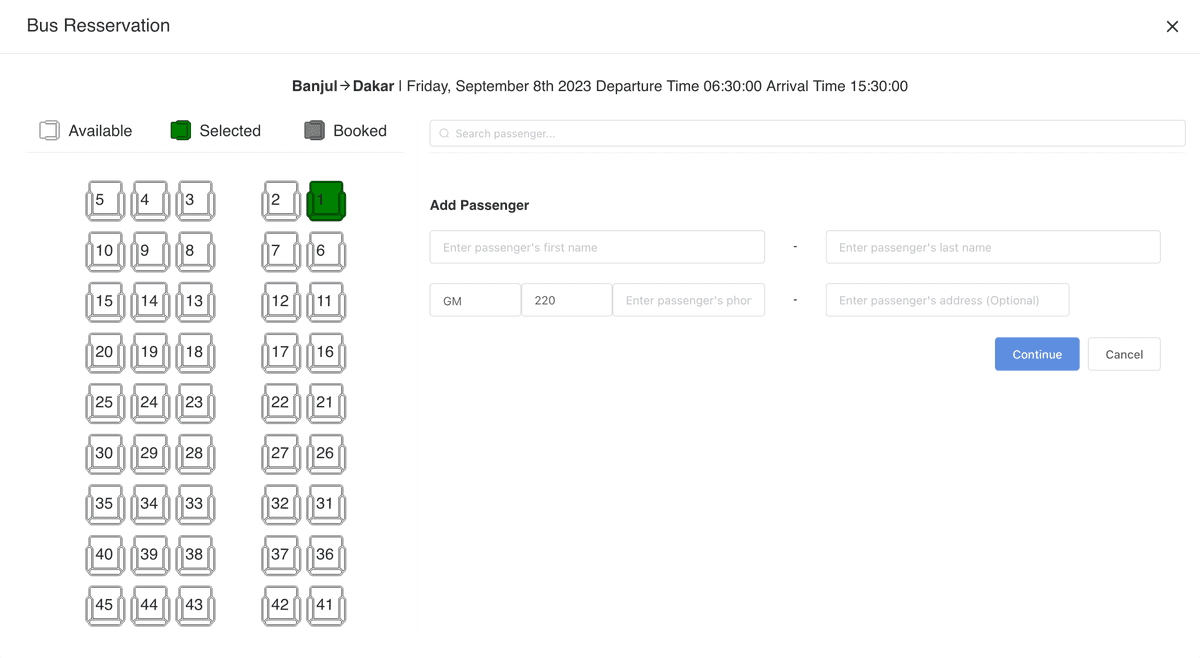
Task: Select seat 45 in the back row
Action: click(104, 606)
